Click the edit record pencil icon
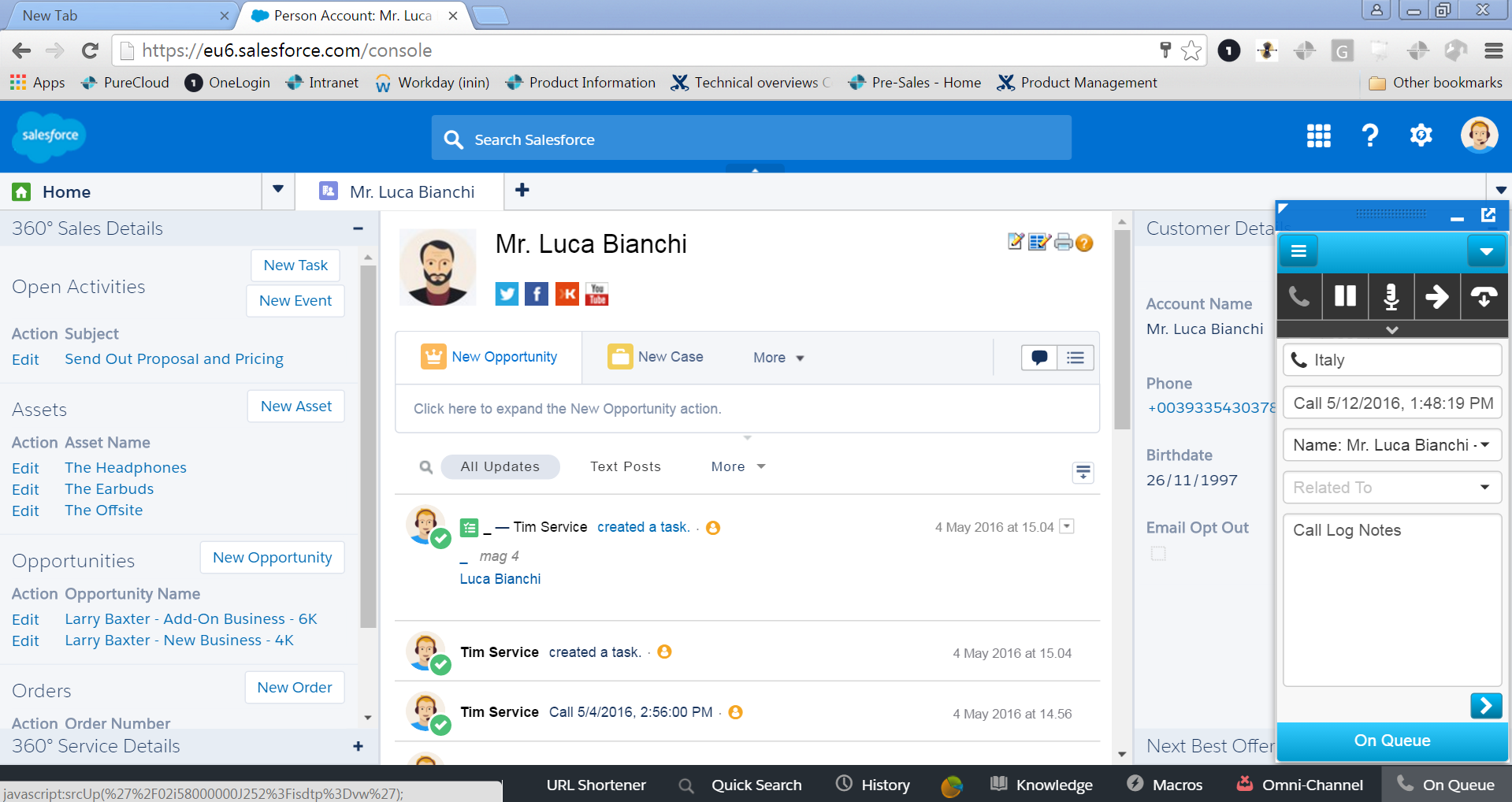The image size is (1512, 802). coord(1016,242)
